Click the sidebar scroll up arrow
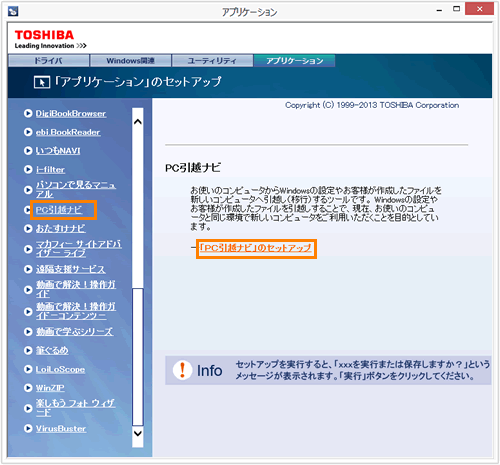 tap(138, 122)
